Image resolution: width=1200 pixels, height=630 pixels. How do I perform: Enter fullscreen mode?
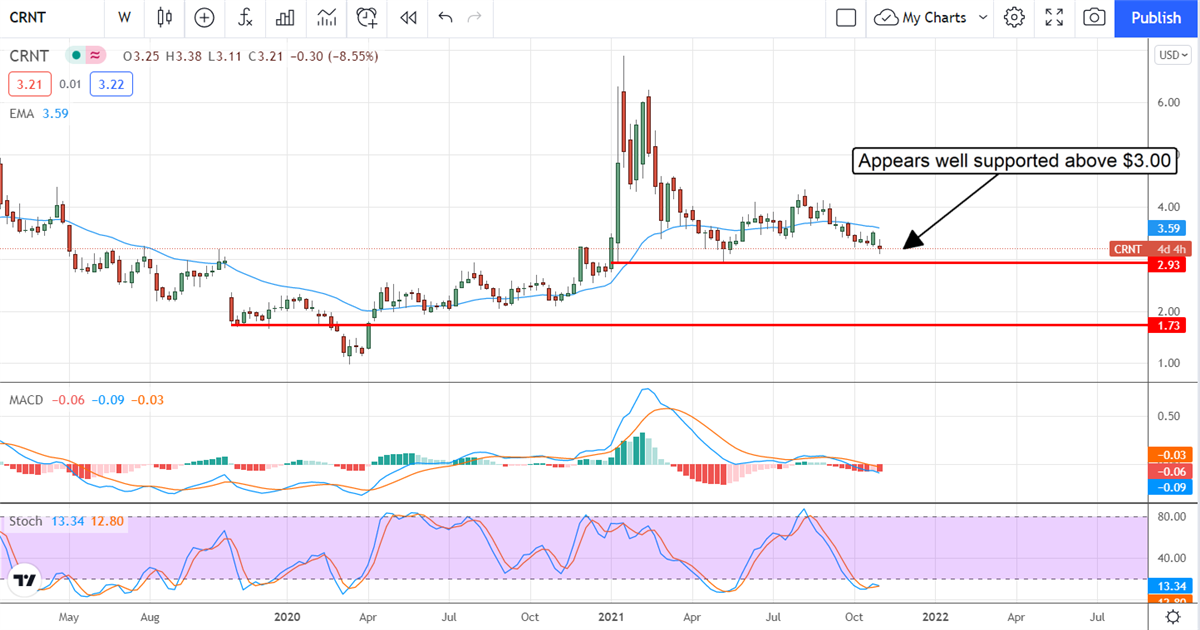point(1054,17)
